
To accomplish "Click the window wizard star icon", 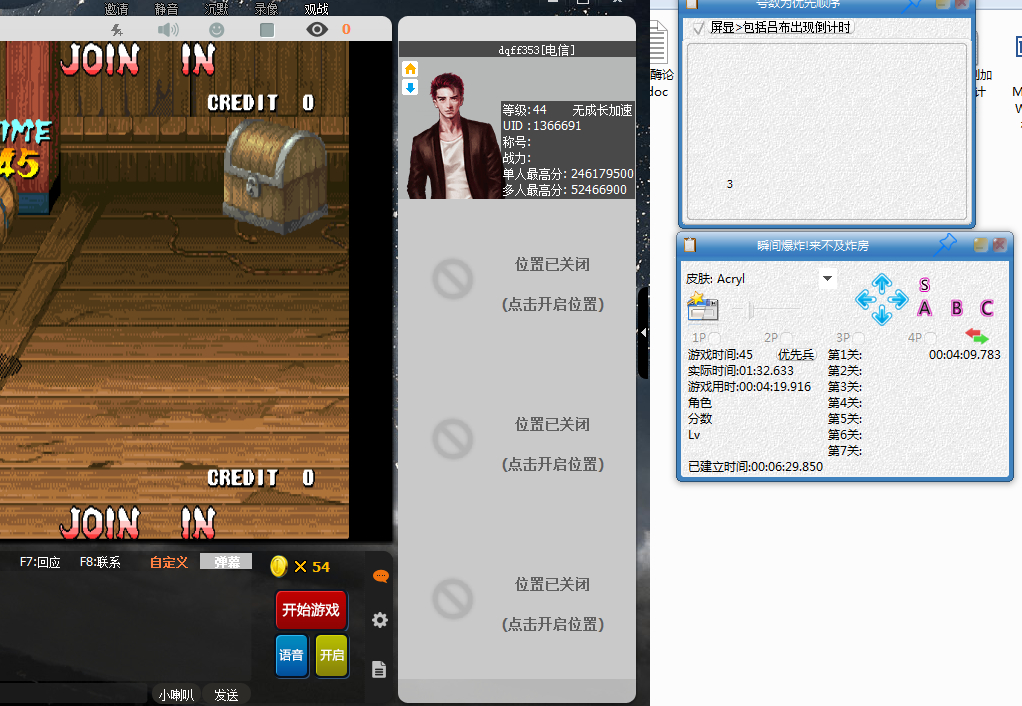I will tap(703, 306).
